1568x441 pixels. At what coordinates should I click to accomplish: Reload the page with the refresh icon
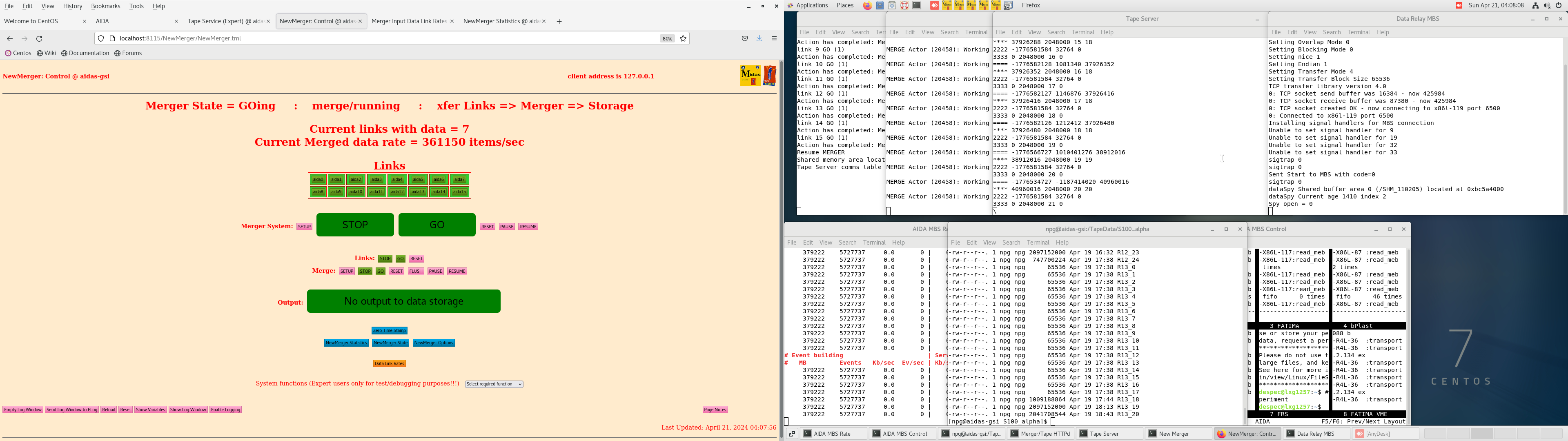point(40,38)
